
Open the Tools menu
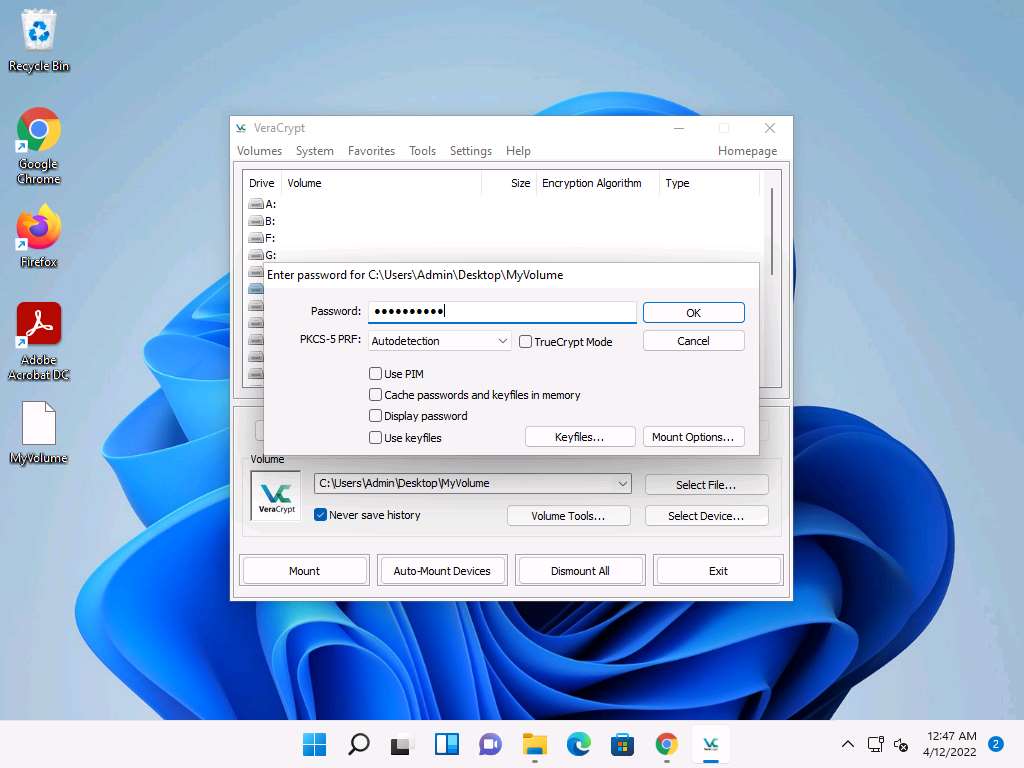422,151
